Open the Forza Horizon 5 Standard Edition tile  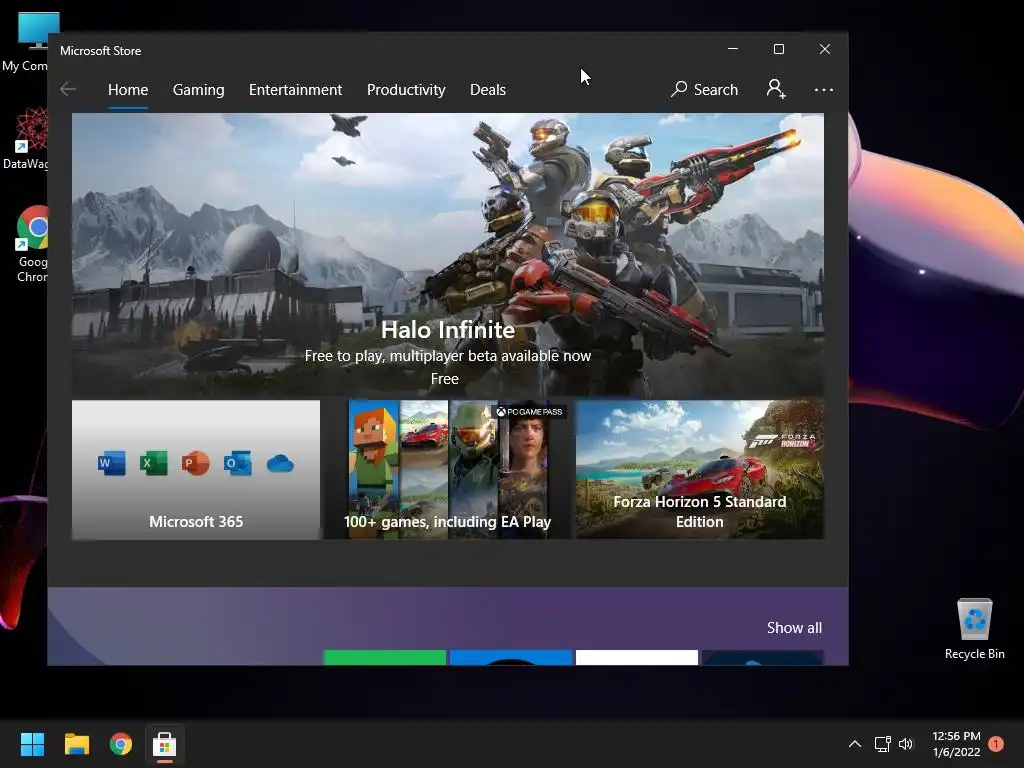[699, 470]
